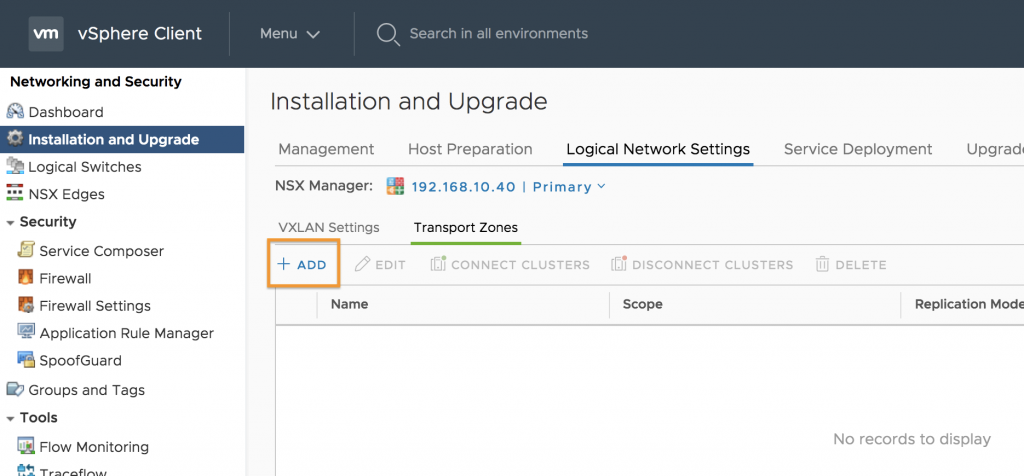Screen dimensions: 1024x476
Task: Add a new transport zone
Action: tap(302, 264)
